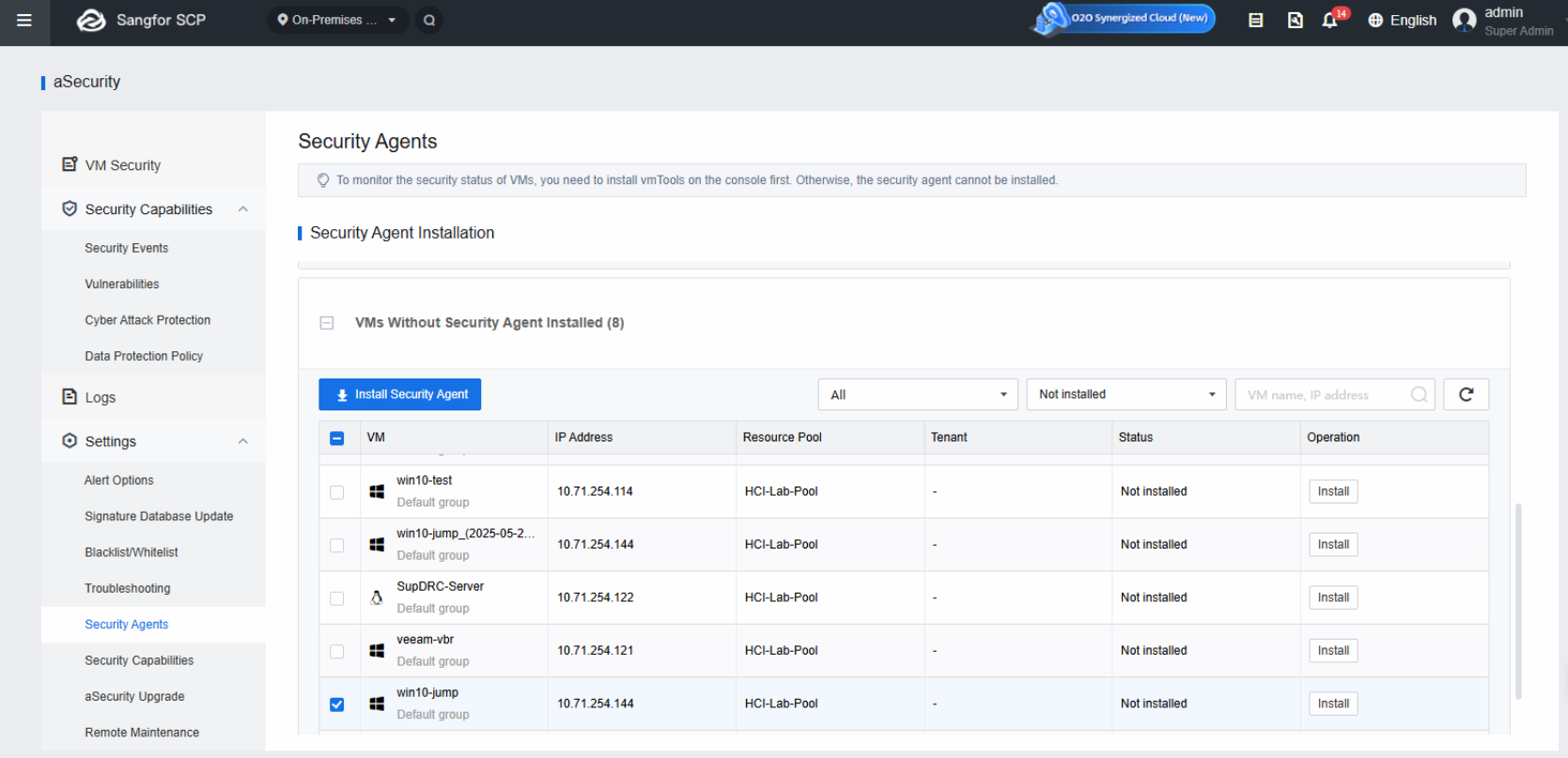
Task: Uncheck the win10-jump row checkbox
Action: point(337,704)
